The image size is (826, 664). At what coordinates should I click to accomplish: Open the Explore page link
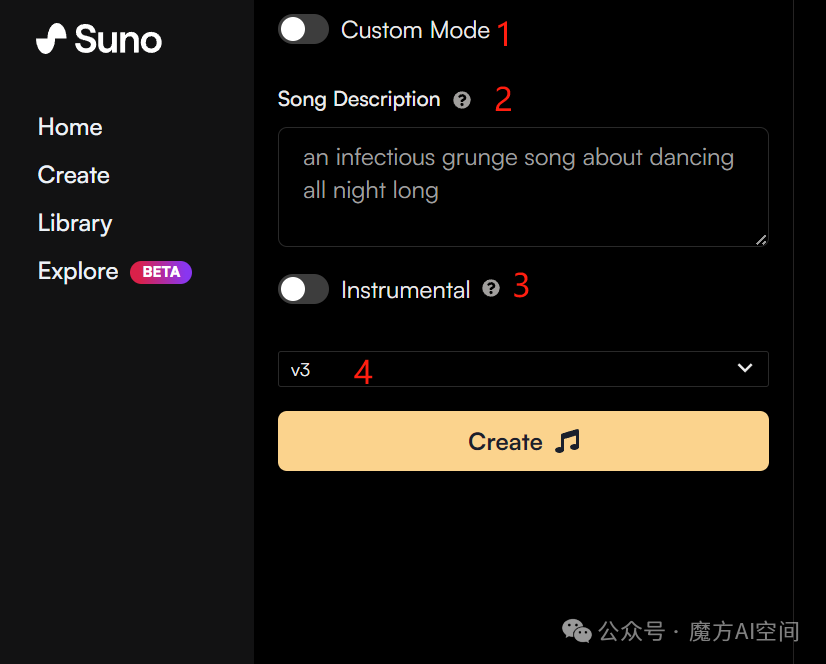click(x=78, y=272)
